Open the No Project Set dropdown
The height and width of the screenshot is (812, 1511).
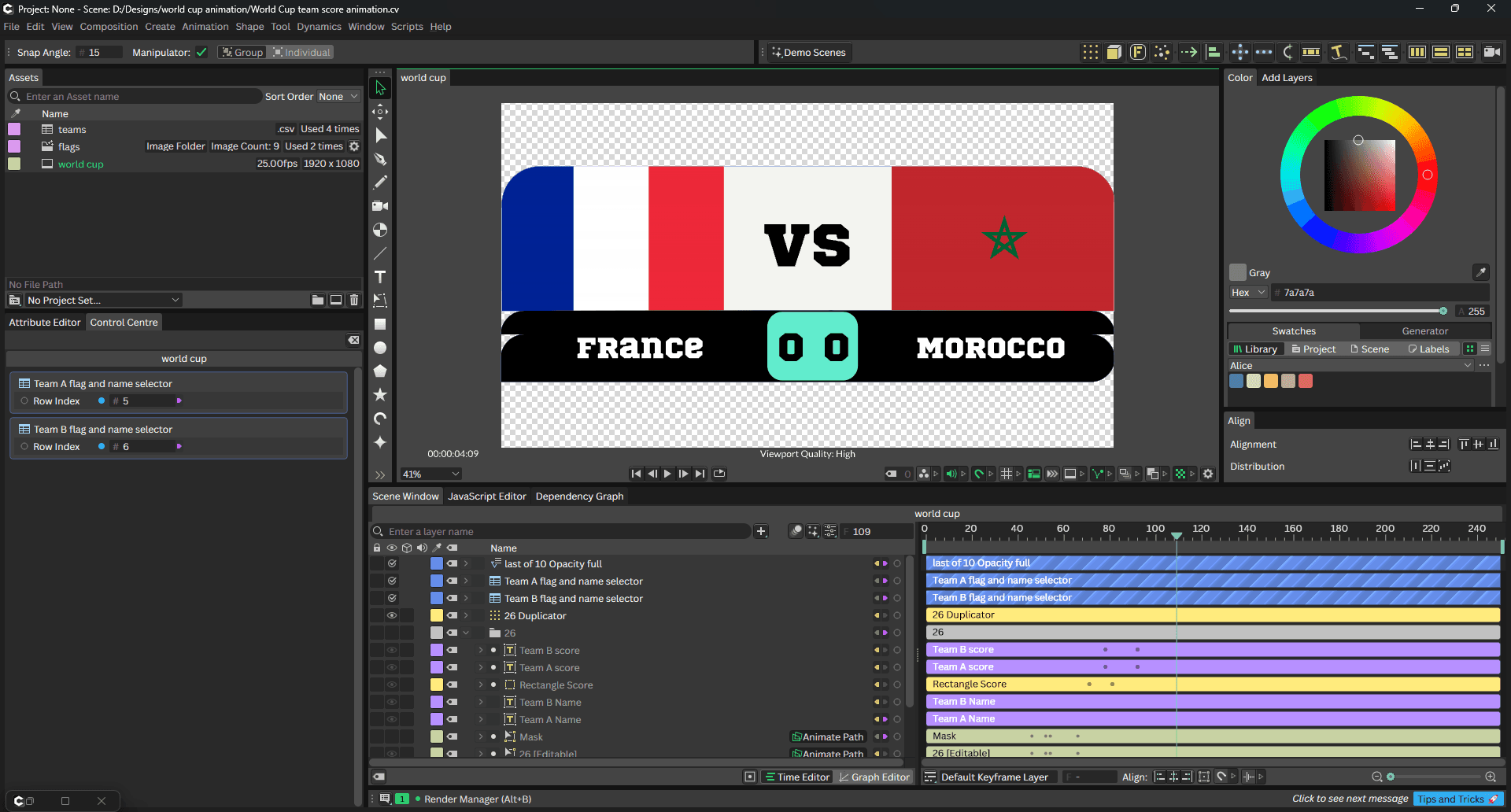tap(104, 300)
